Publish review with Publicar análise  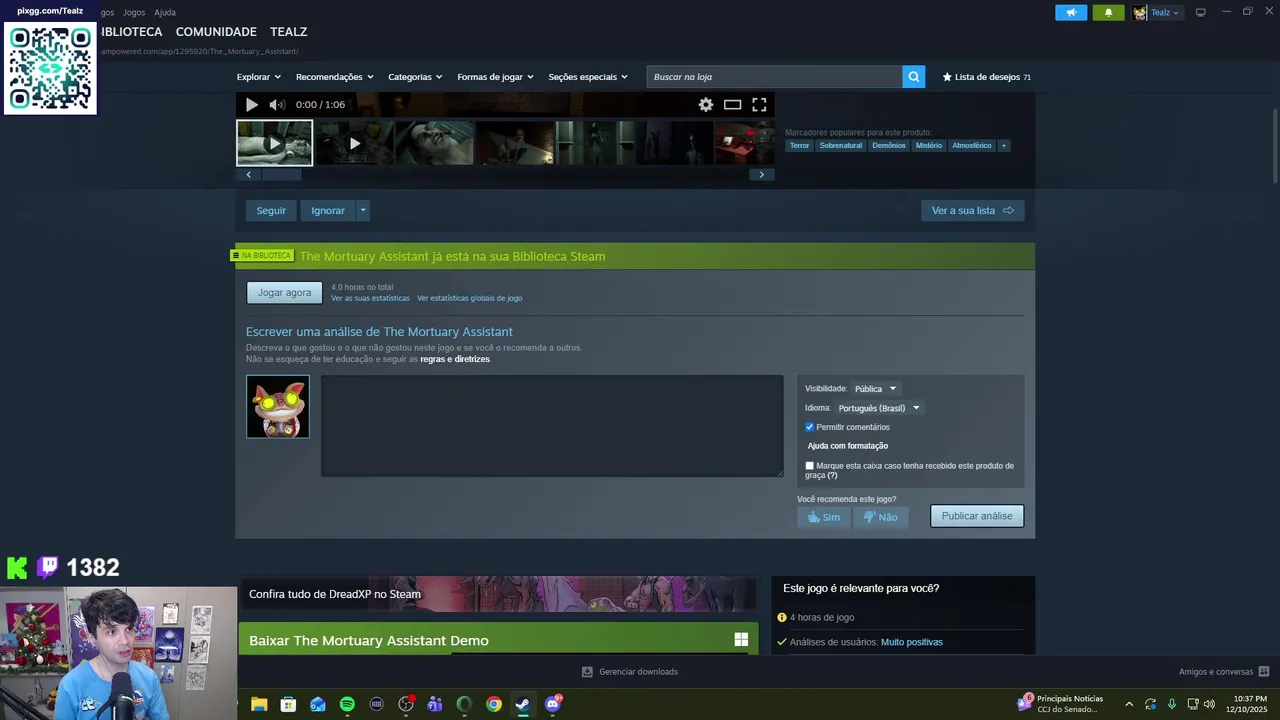pos(977,516)
